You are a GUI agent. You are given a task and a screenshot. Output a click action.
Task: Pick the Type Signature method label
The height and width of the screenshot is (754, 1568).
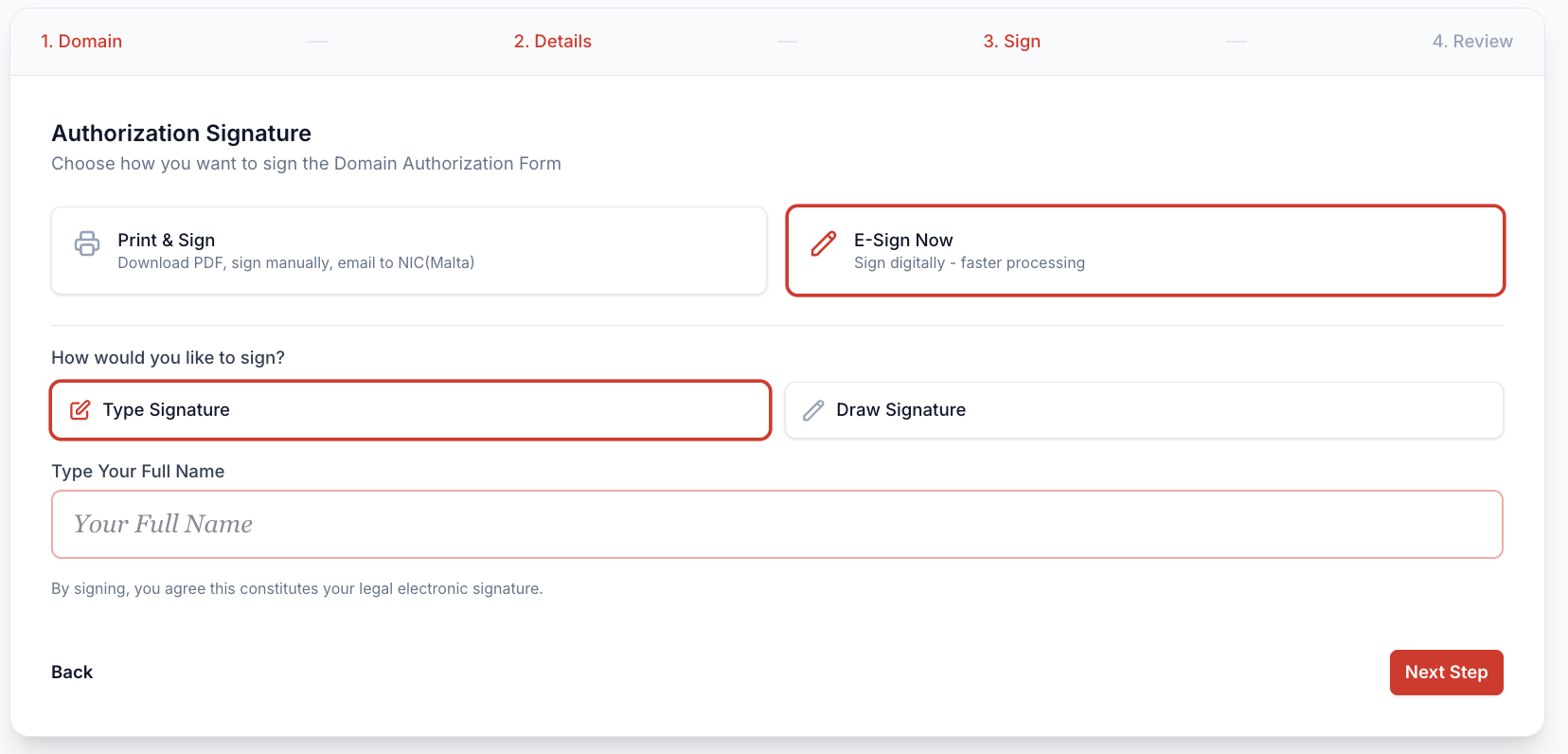(167, 410)
